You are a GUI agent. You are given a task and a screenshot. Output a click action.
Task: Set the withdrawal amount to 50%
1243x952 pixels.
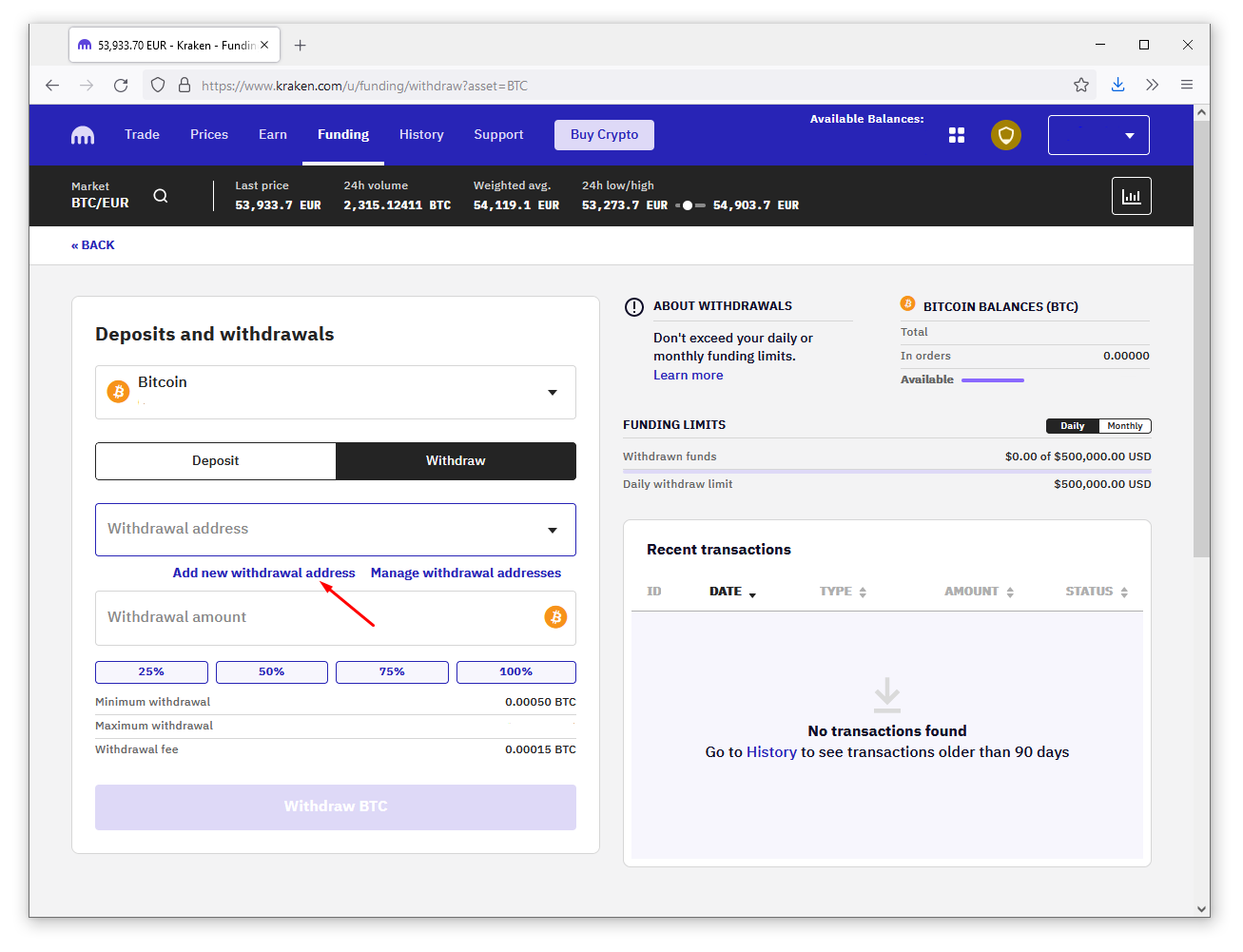pyautogui.click(x=272, y=672)
